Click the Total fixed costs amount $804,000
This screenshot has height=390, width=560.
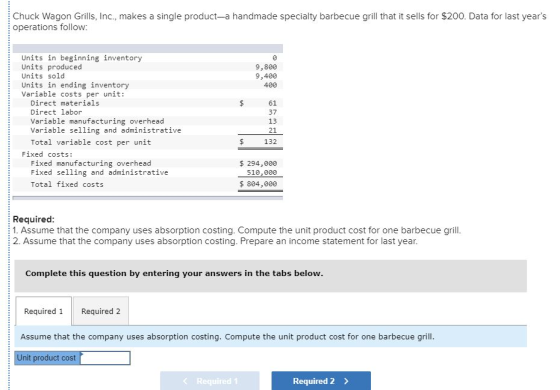258,184
